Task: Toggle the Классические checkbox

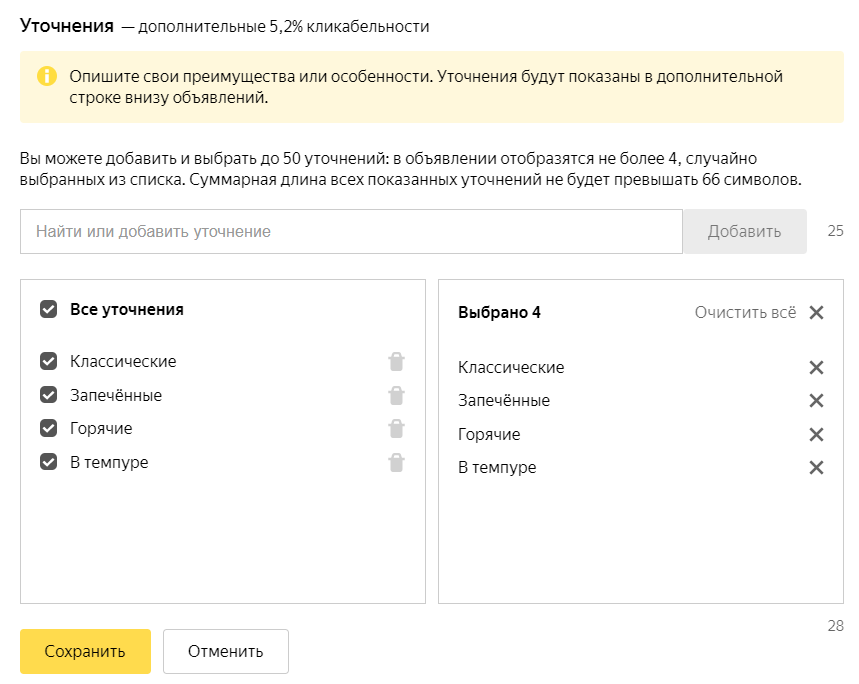Action: pyautogui.click(x=49, y=361)
